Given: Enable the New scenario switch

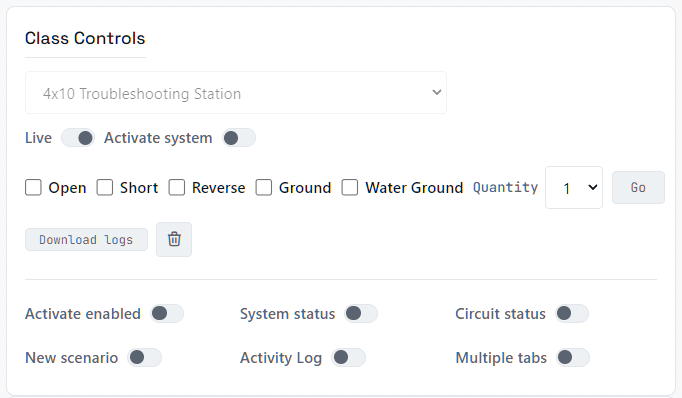Looking at the screenshot, I should [144, 358].
